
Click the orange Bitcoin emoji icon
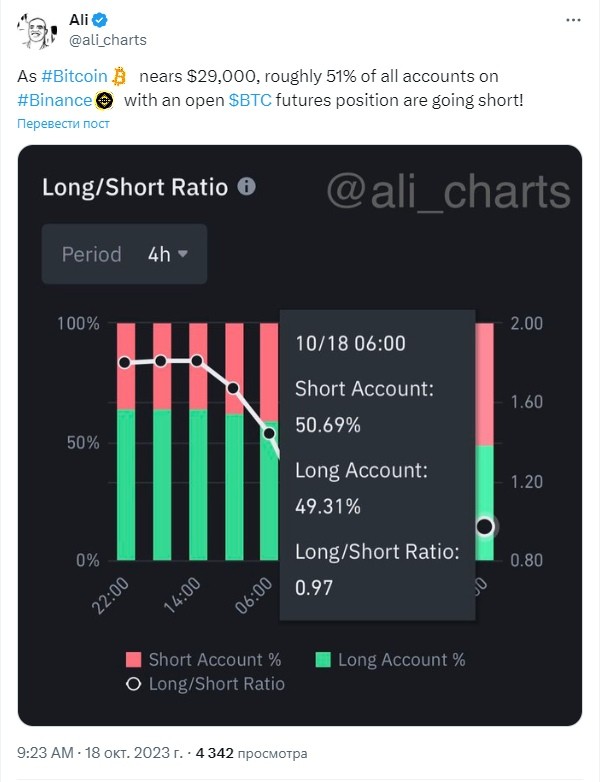(119, 76)
